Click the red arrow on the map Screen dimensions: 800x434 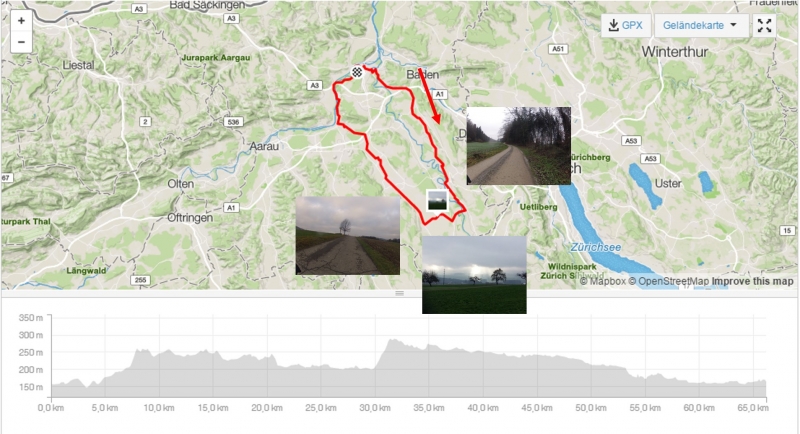pos(429,95)
